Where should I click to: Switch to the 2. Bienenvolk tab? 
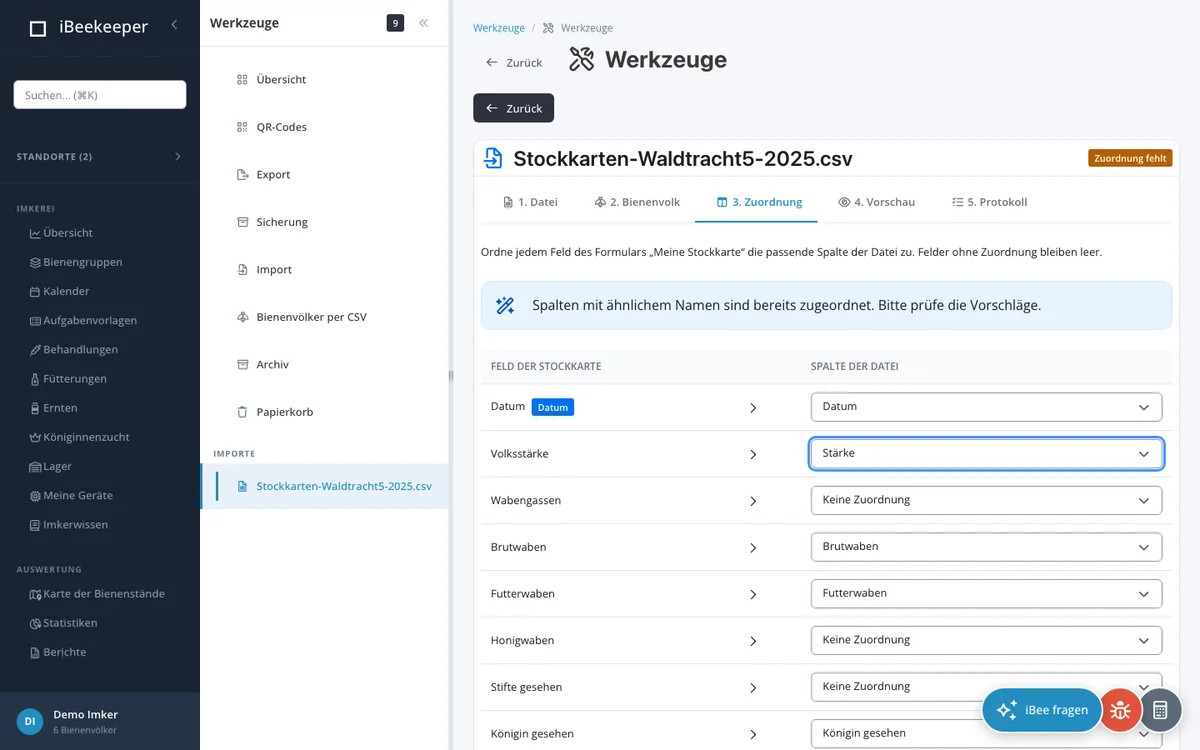(x=637, y=202)
